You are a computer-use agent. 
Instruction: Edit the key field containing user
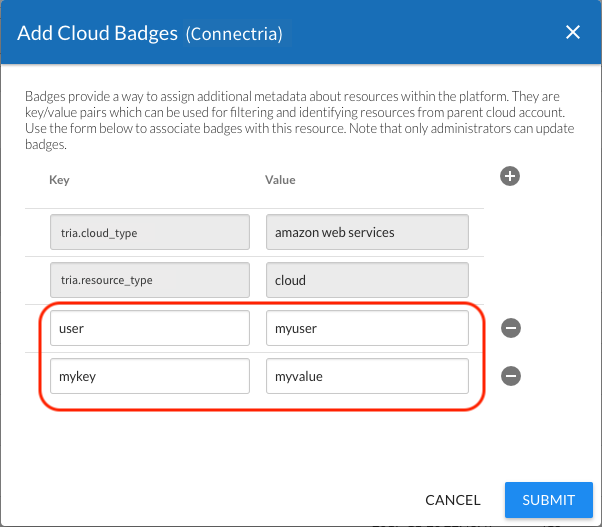[x=150, y=328]
